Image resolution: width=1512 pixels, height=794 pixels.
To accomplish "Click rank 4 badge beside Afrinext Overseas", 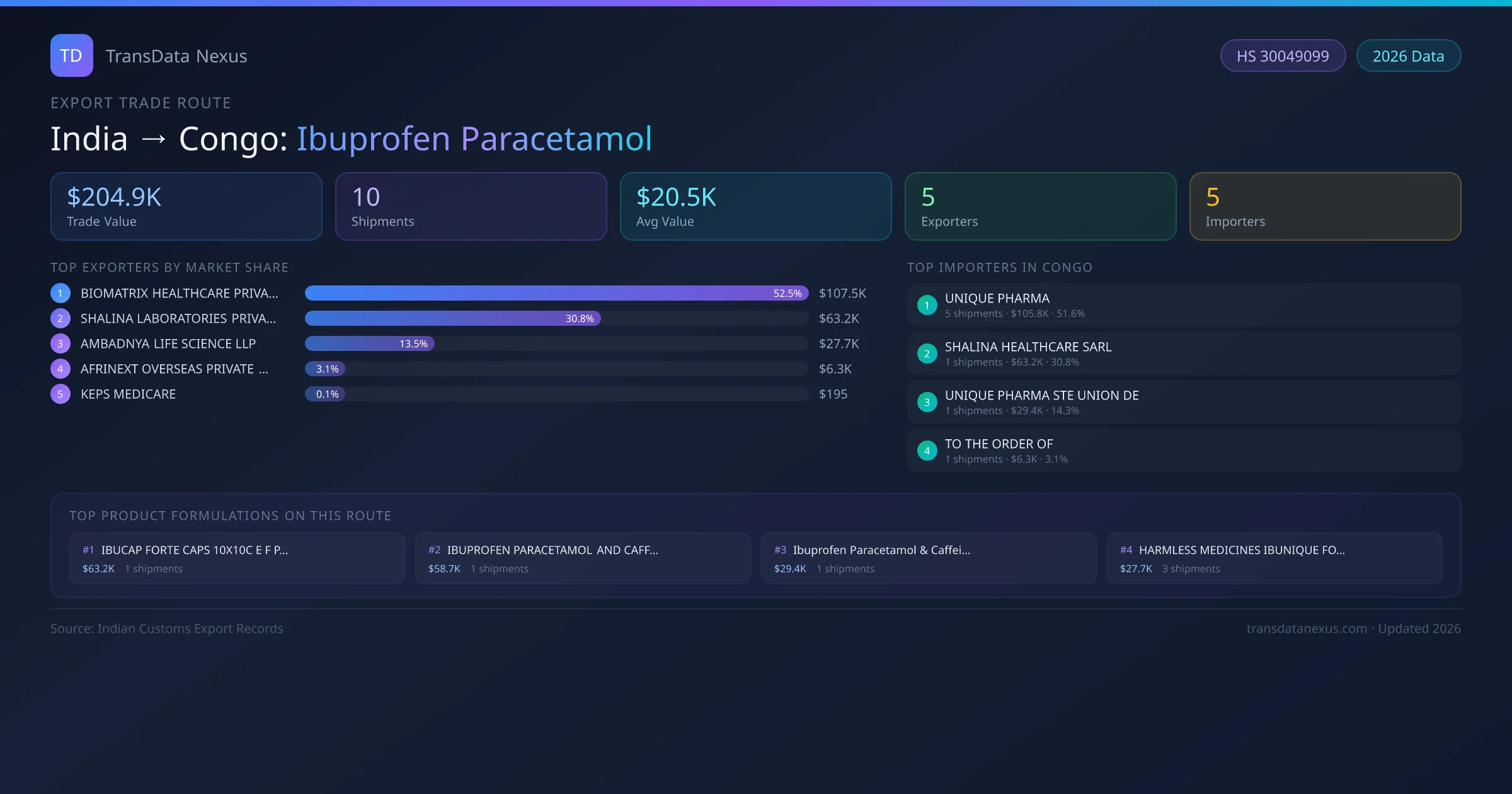I will 60,369.
